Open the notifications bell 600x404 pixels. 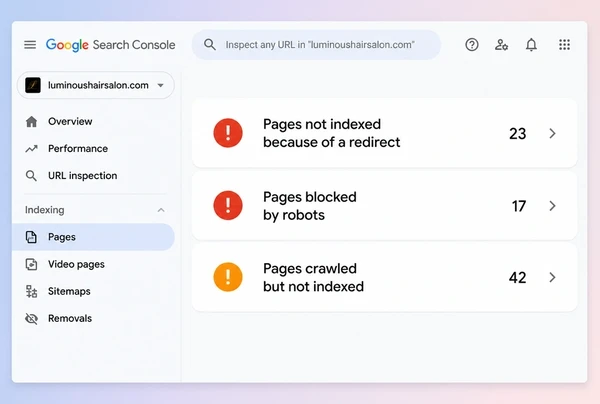[531, 45]
